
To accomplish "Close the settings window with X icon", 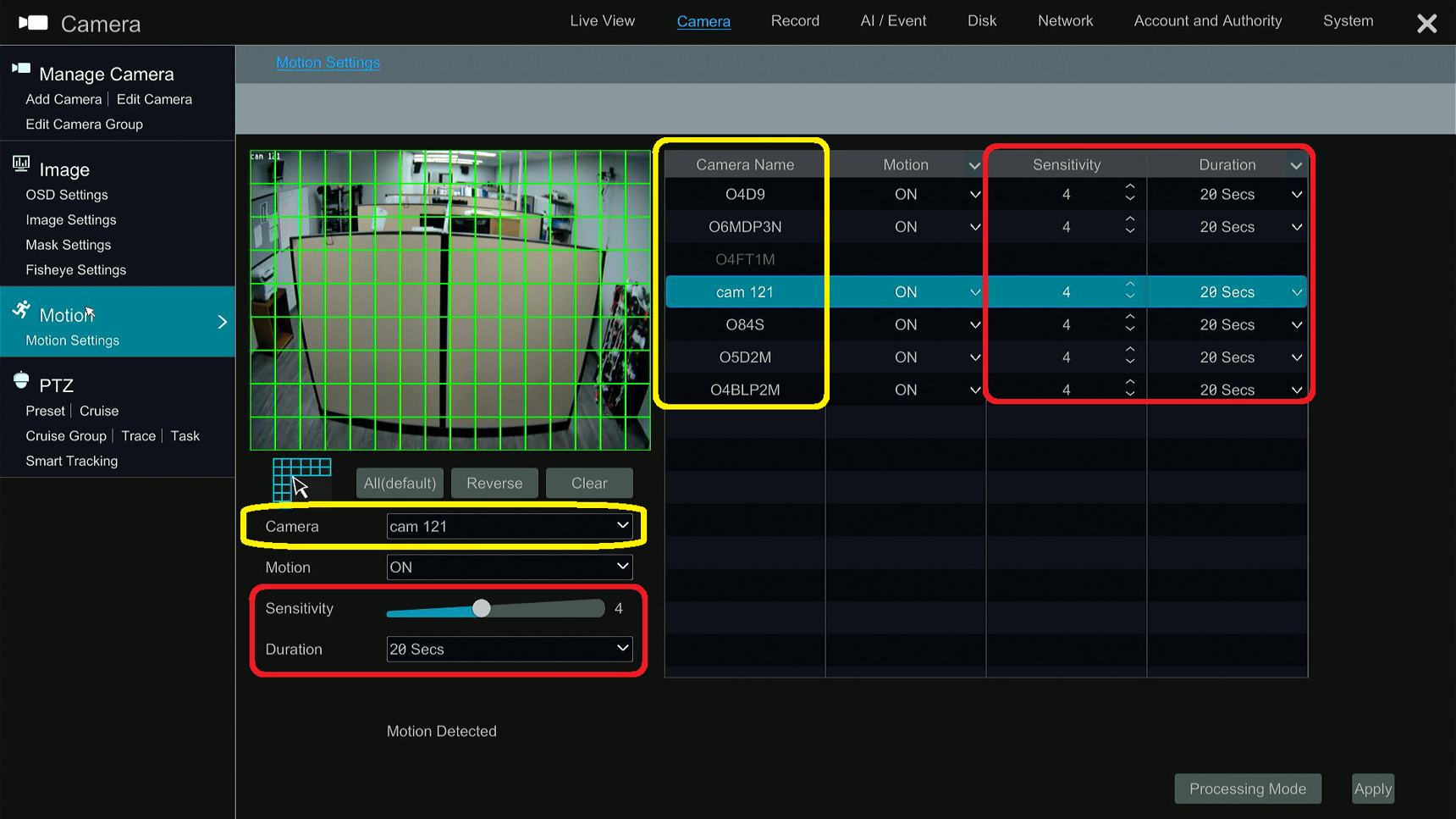I will [1426, 24].
